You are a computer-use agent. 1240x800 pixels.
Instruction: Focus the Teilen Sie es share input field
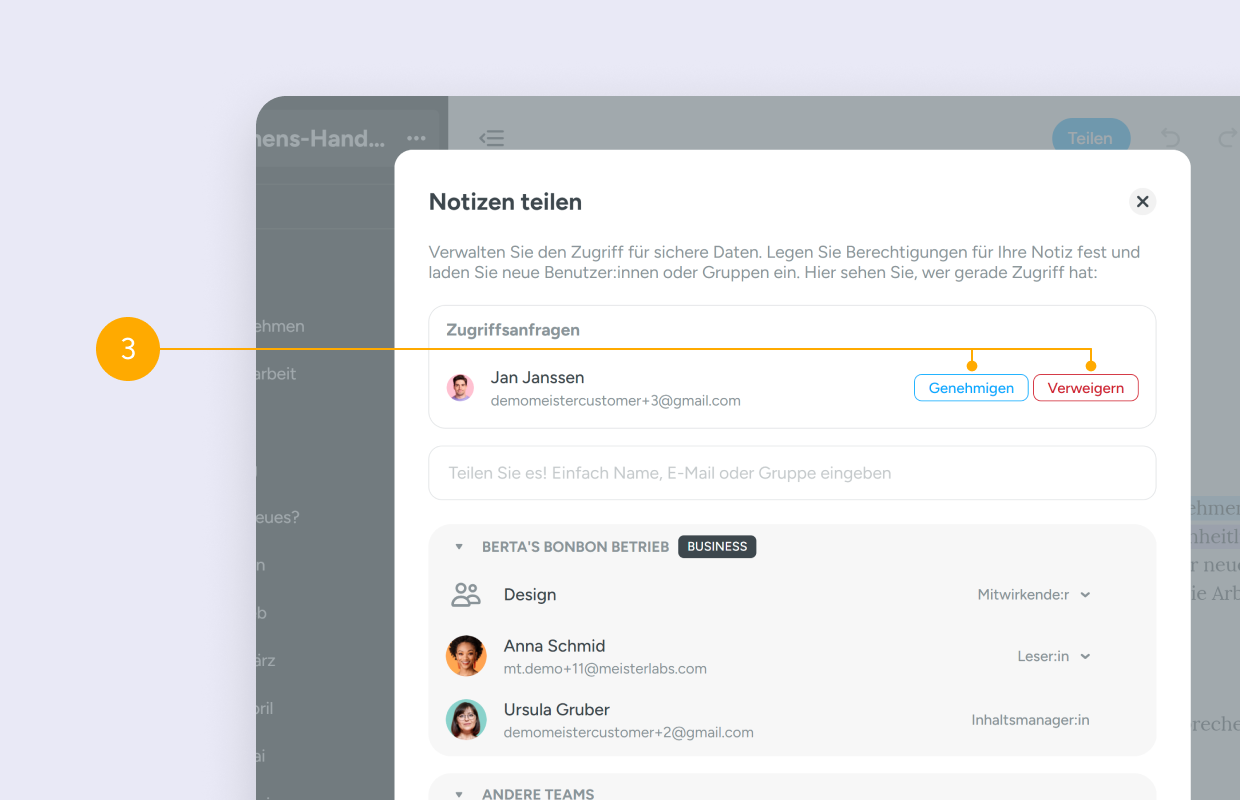792,473
